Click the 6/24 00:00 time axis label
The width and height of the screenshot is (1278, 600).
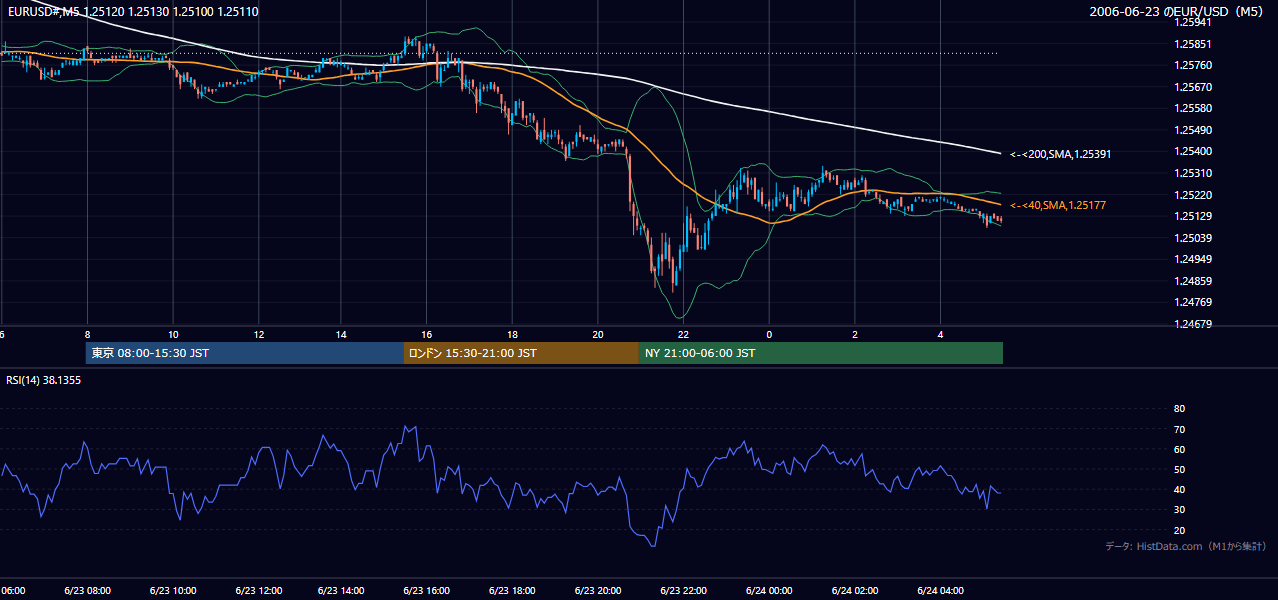tap(769, 591)
